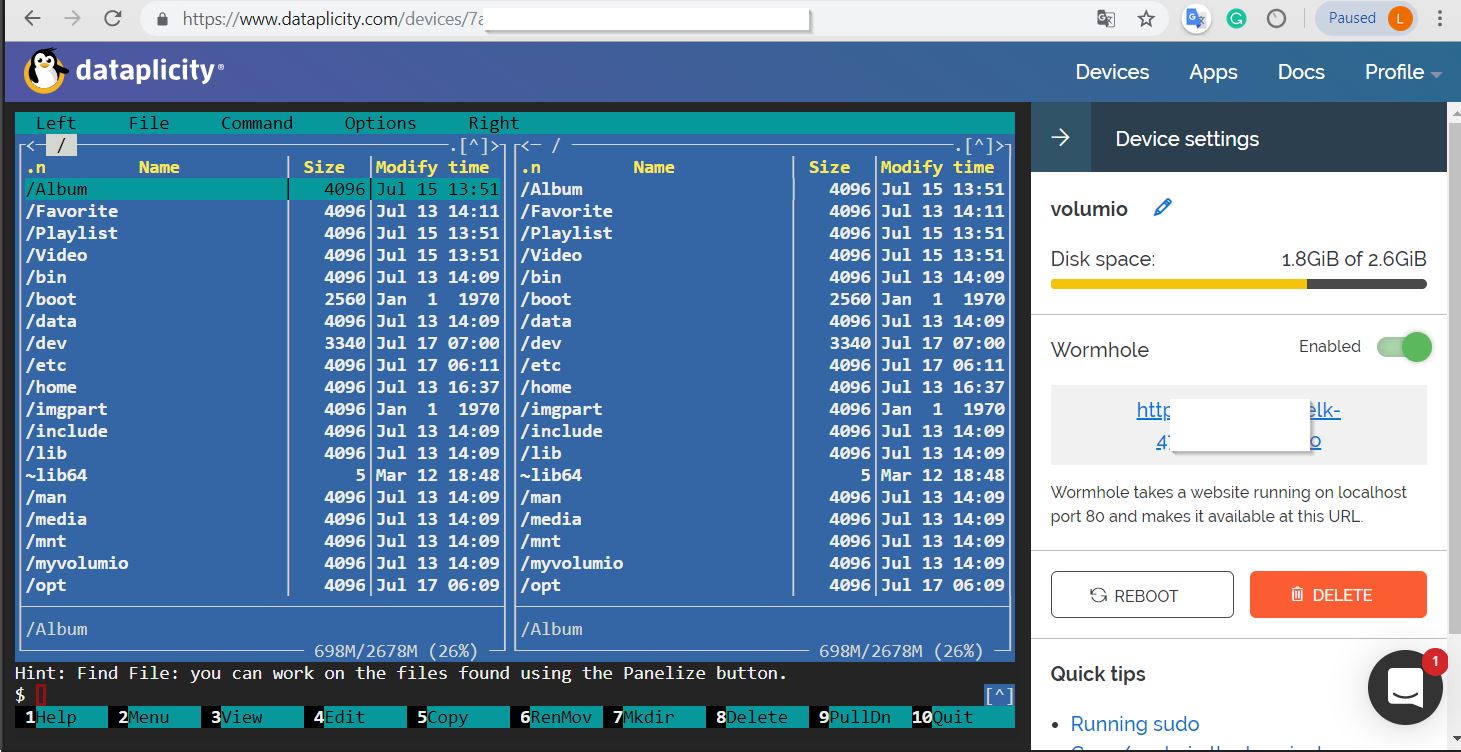
Task: Edit device name volumio with pencil icon
Action: tap(1162, 208)
